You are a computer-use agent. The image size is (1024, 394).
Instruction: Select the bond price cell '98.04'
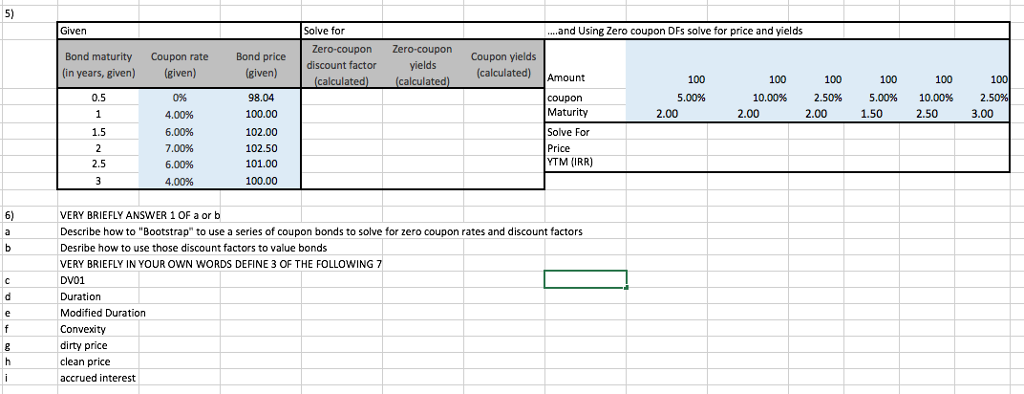(x=261, y=98)
